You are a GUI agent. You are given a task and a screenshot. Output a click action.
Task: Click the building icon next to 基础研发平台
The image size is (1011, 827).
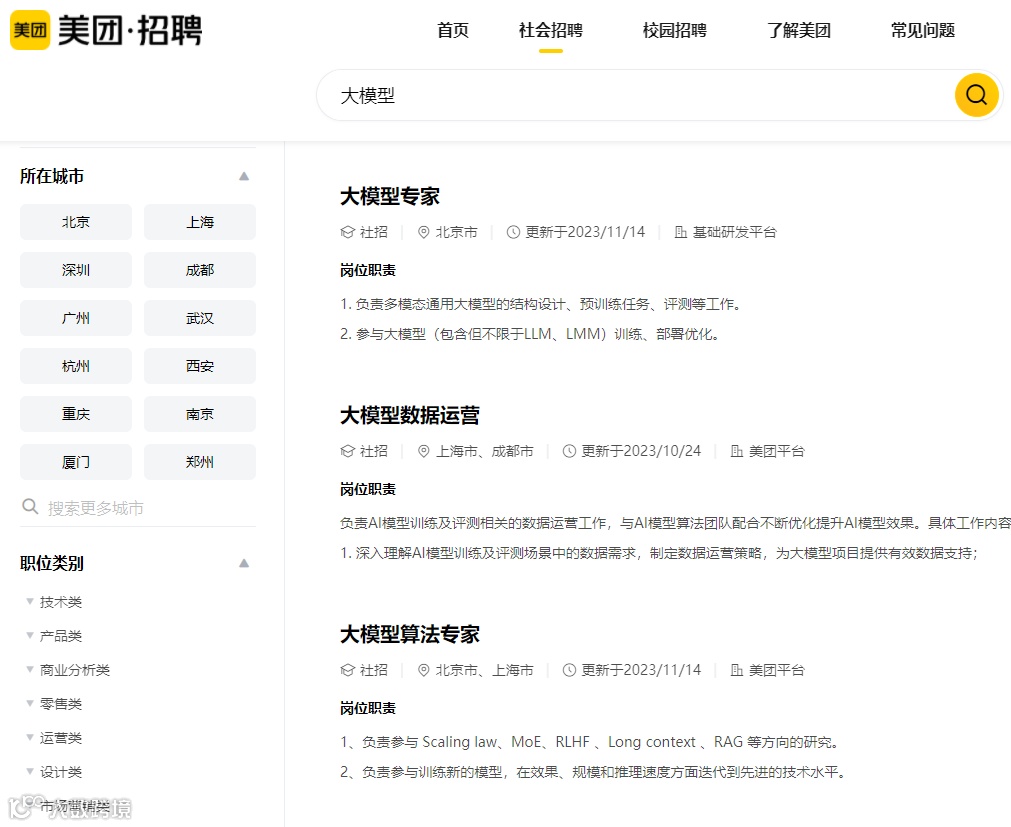(x=680, y=232)
